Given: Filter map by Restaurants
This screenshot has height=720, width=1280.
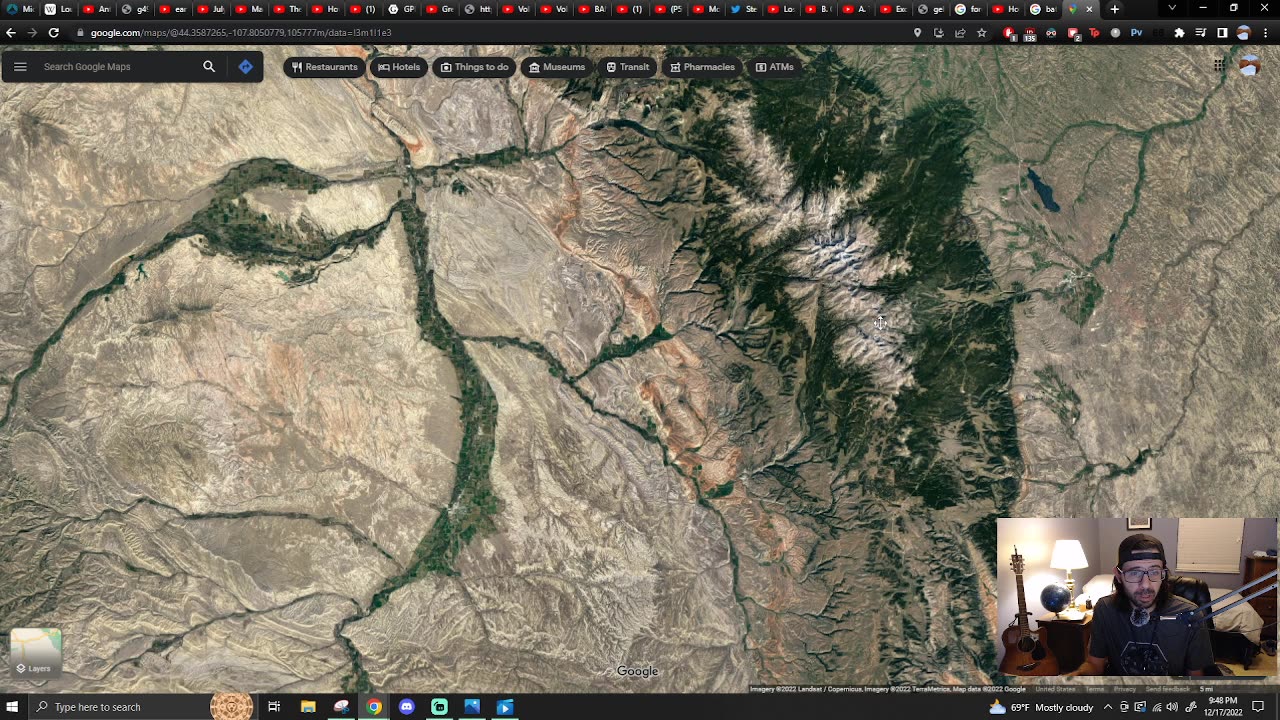Looking at the screenshot, I should tap(324, 67).
